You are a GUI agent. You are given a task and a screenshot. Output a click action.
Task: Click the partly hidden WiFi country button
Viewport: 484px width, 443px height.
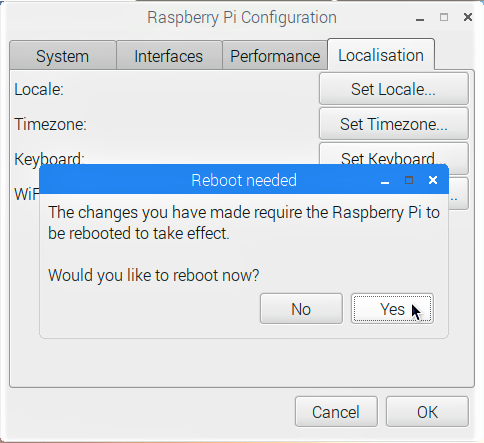click(459, 194)
